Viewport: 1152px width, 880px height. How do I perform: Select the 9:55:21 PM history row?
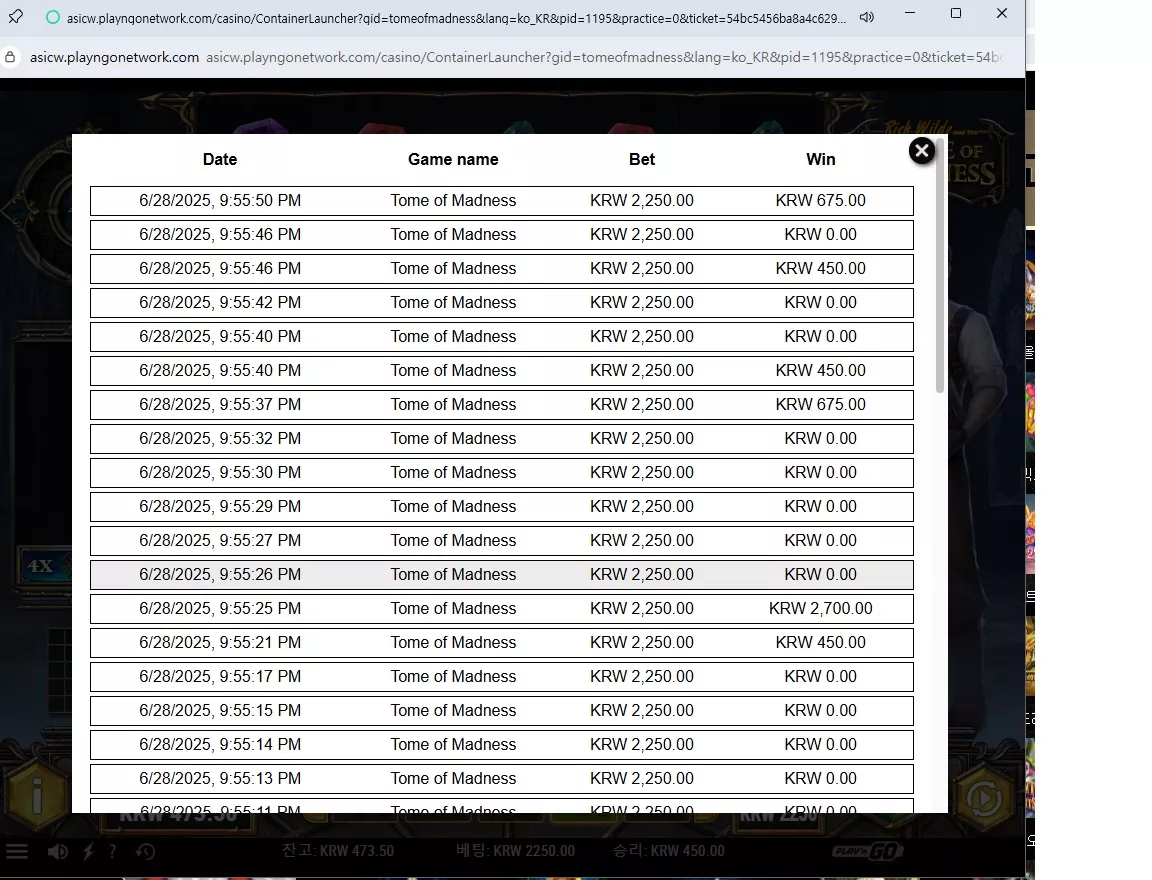tap(502, 643)
